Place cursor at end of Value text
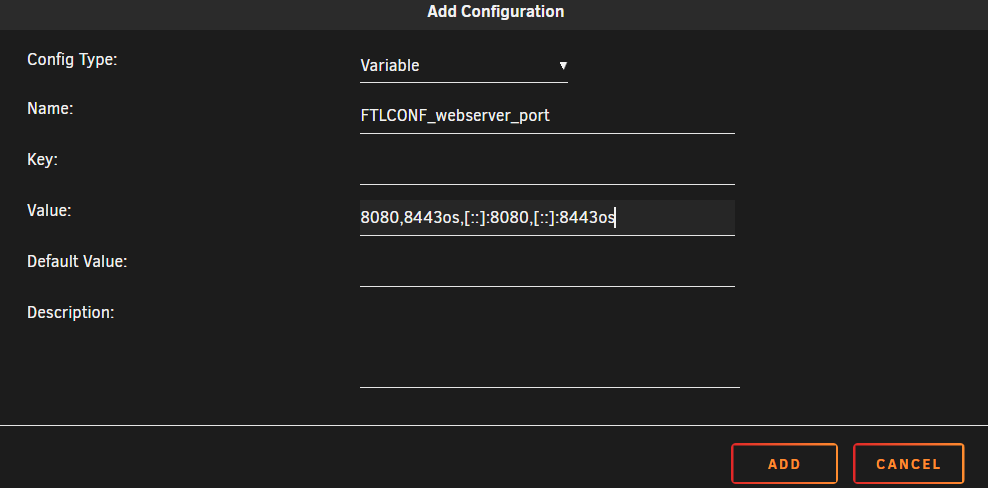 click(615, 218)
